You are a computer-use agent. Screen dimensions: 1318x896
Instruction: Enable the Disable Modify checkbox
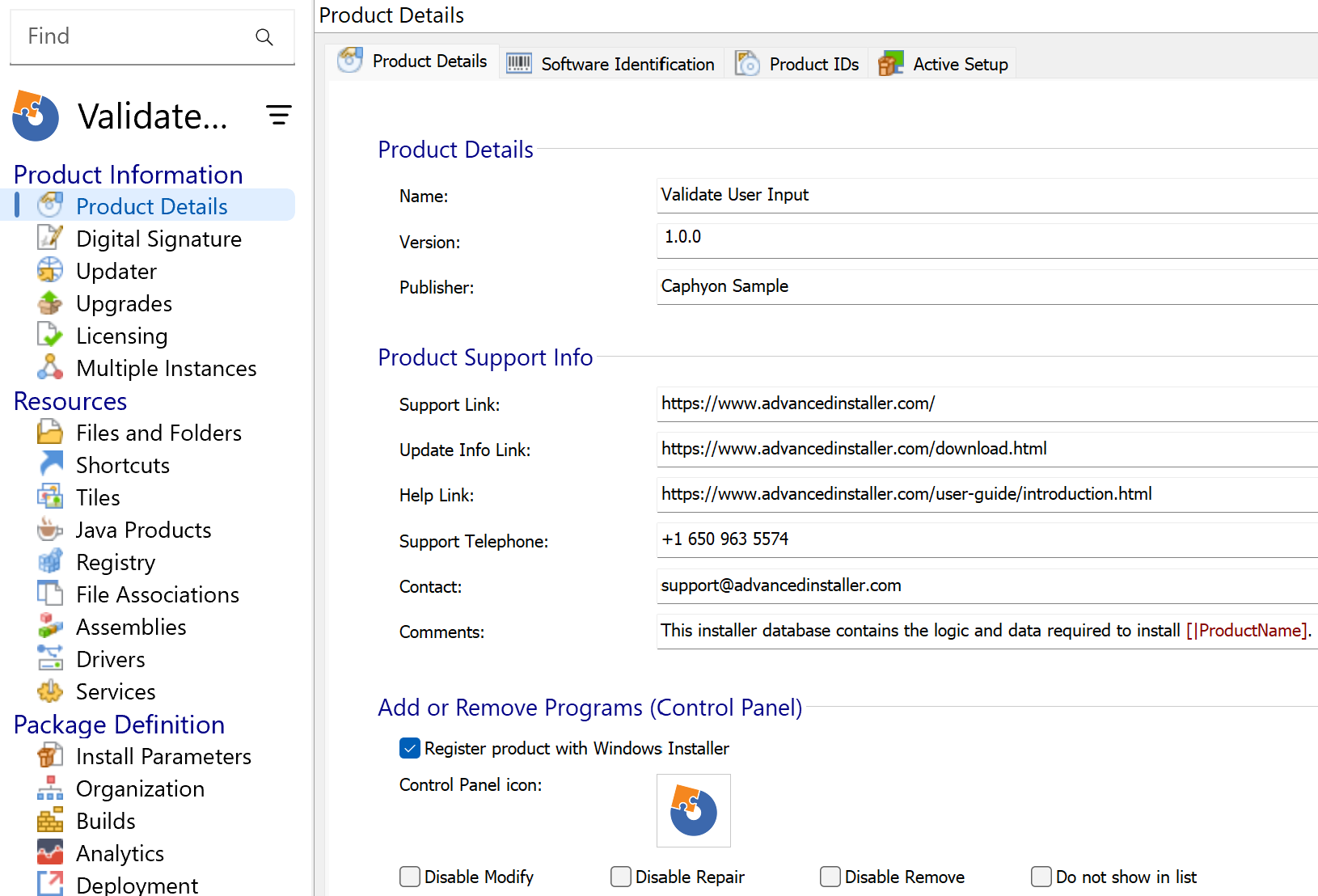[410, 877]
